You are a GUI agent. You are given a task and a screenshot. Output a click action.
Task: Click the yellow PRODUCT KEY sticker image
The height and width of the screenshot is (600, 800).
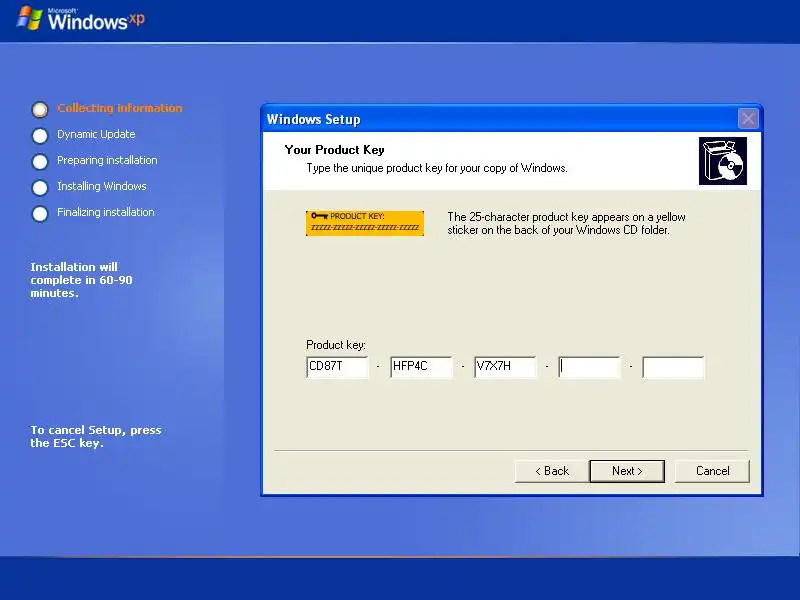tap(365, 223)
